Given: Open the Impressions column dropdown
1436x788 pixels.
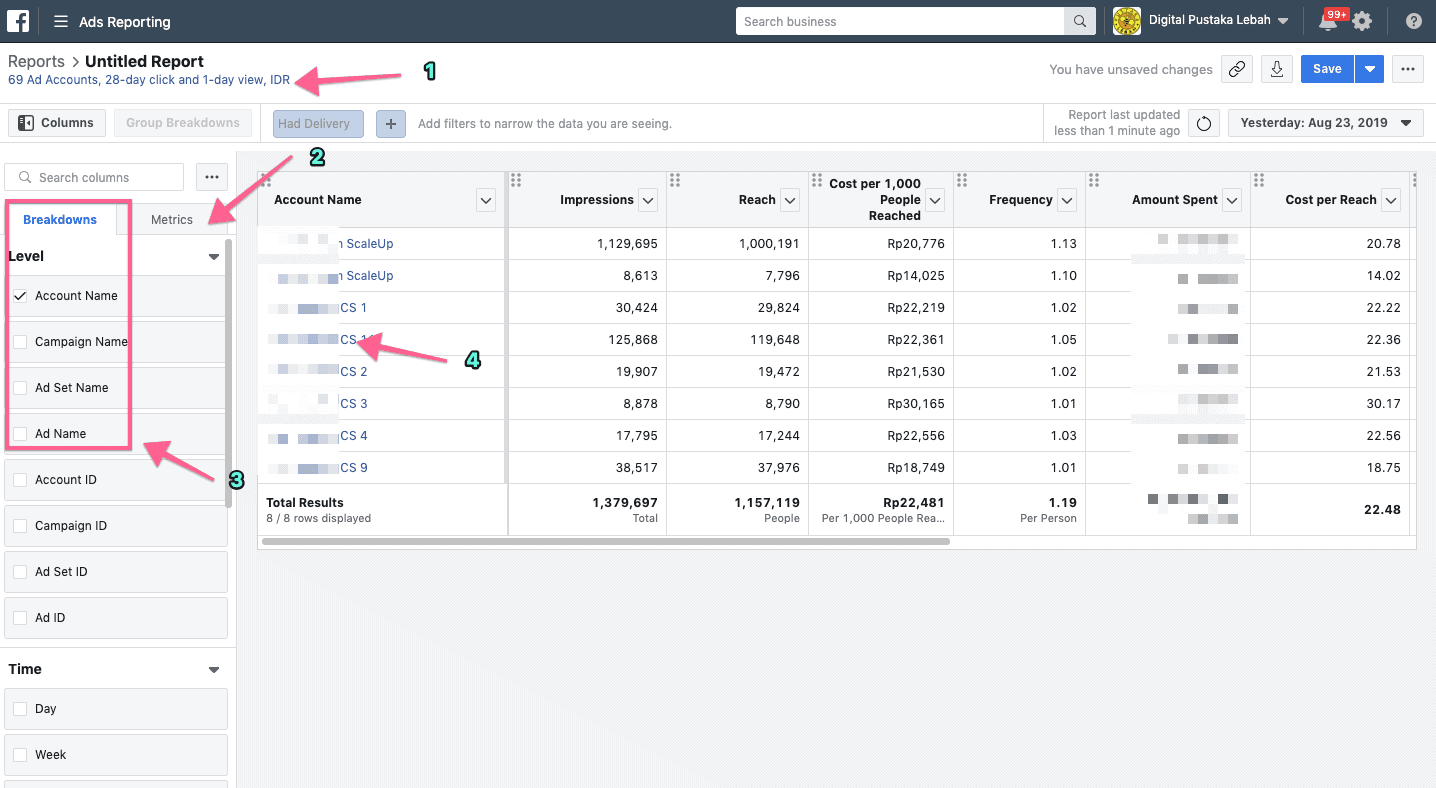Looking at the screenshot, I should (x=648, y=199).
